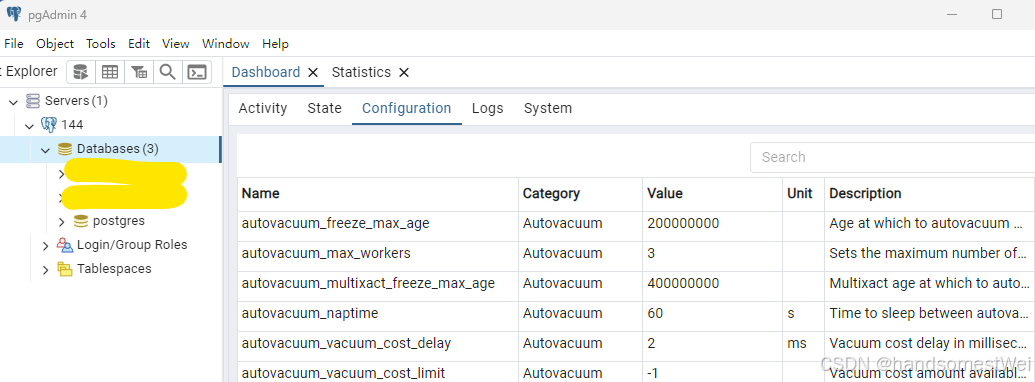Viewport: 1035px width, 382px height.
Task: Select the Servers (1) tree label
Action: [x=76, y=101]
